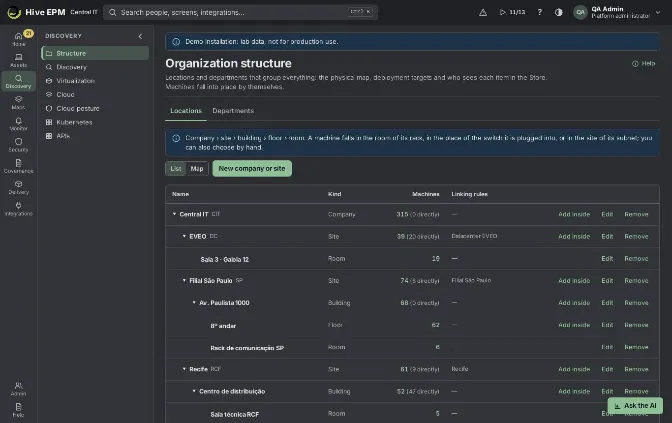Collapse the Central IT row
Viewport: 672px width, 423px height.
[174, 214]
